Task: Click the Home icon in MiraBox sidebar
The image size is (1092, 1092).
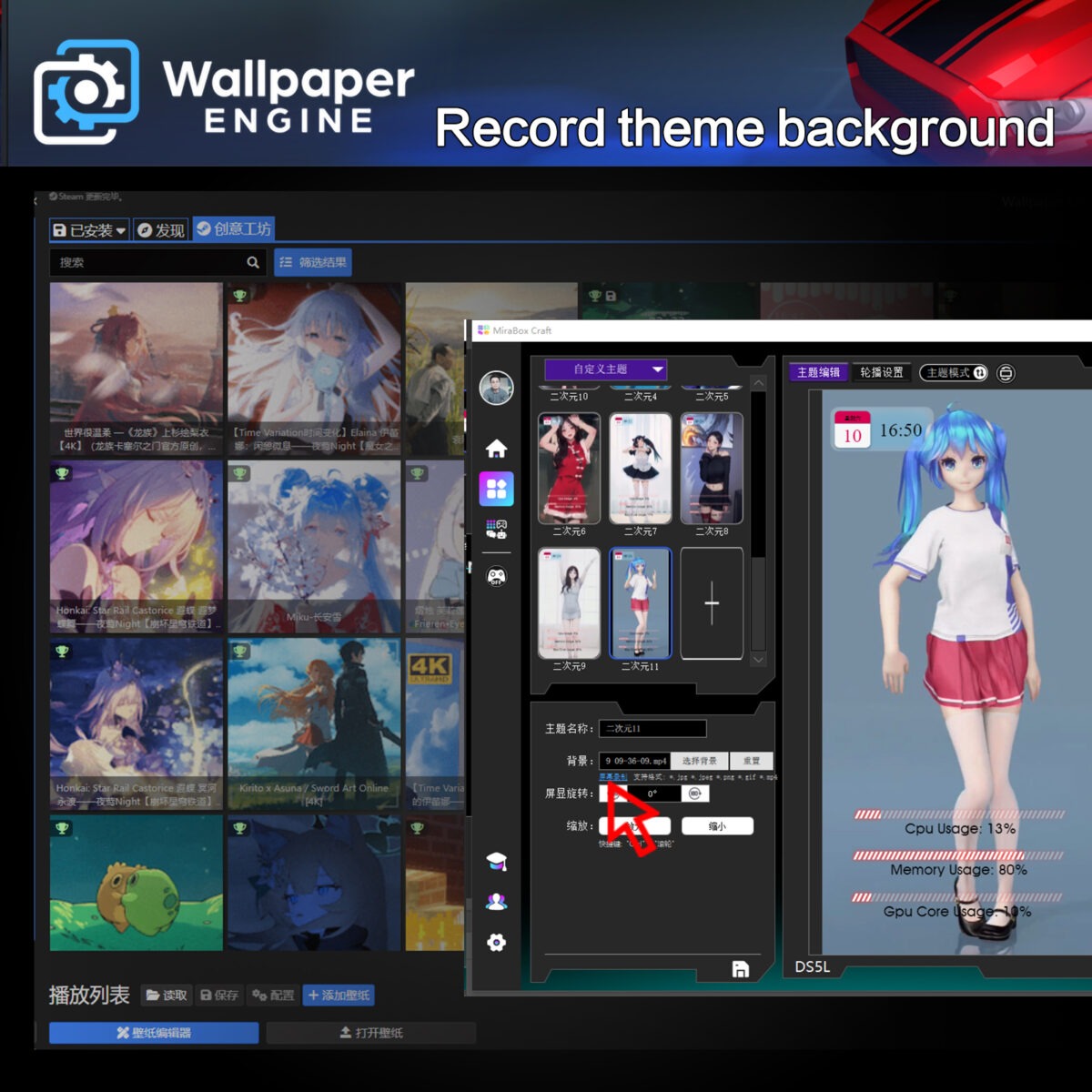Action: 496,449
